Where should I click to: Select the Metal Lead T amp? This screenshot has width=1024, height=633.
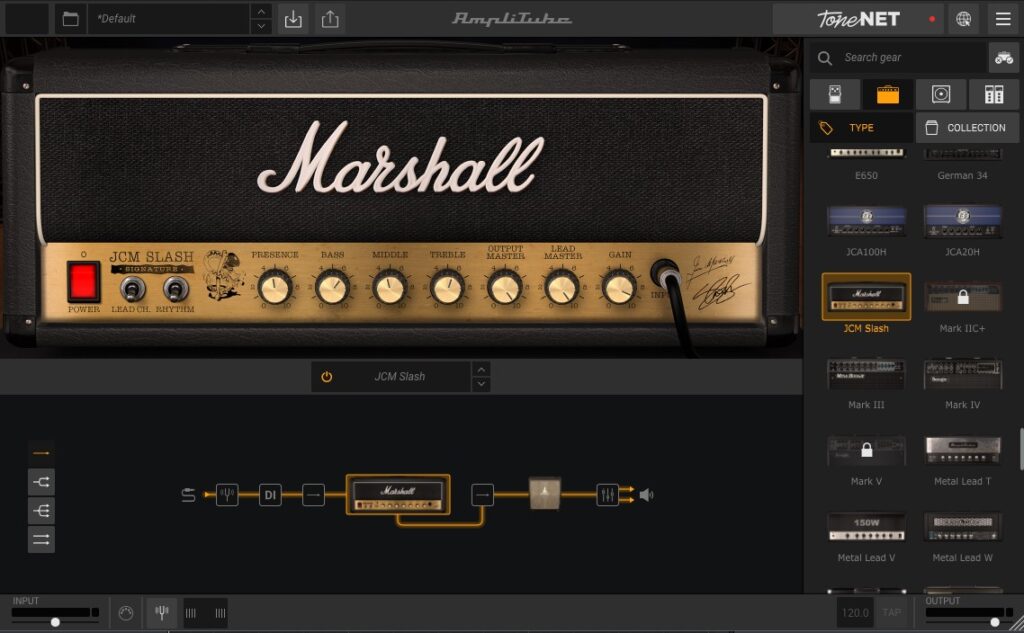point(963,459)
